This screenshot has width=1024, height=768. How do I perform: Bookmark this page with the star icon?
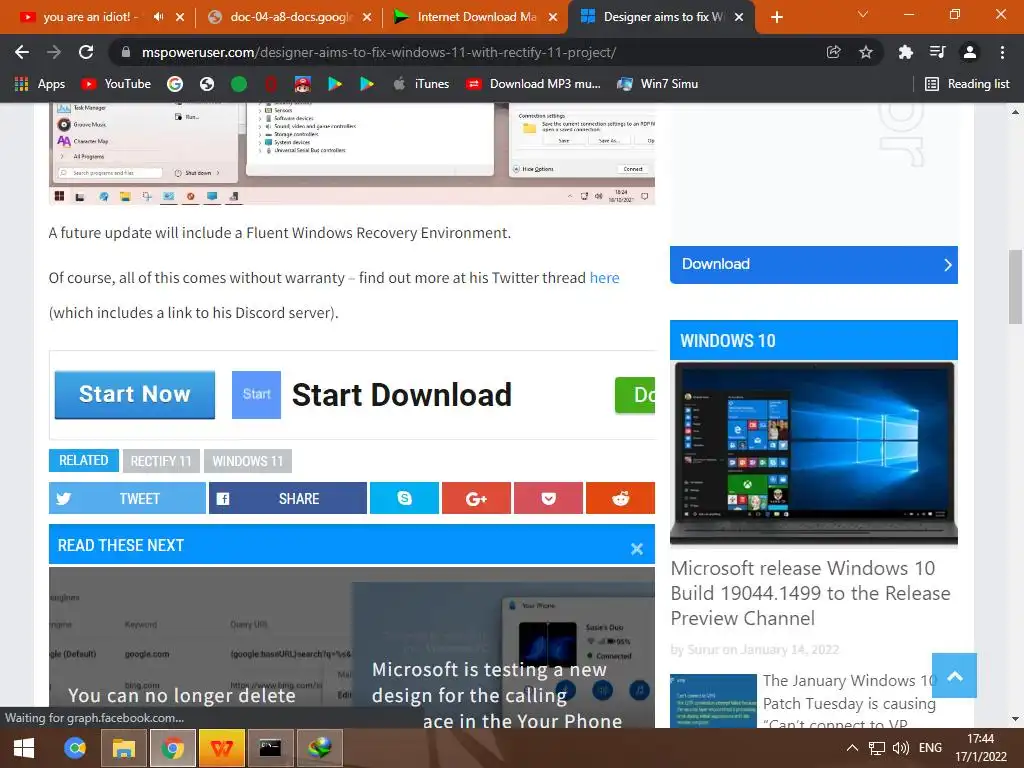click(x=865, y=52)
